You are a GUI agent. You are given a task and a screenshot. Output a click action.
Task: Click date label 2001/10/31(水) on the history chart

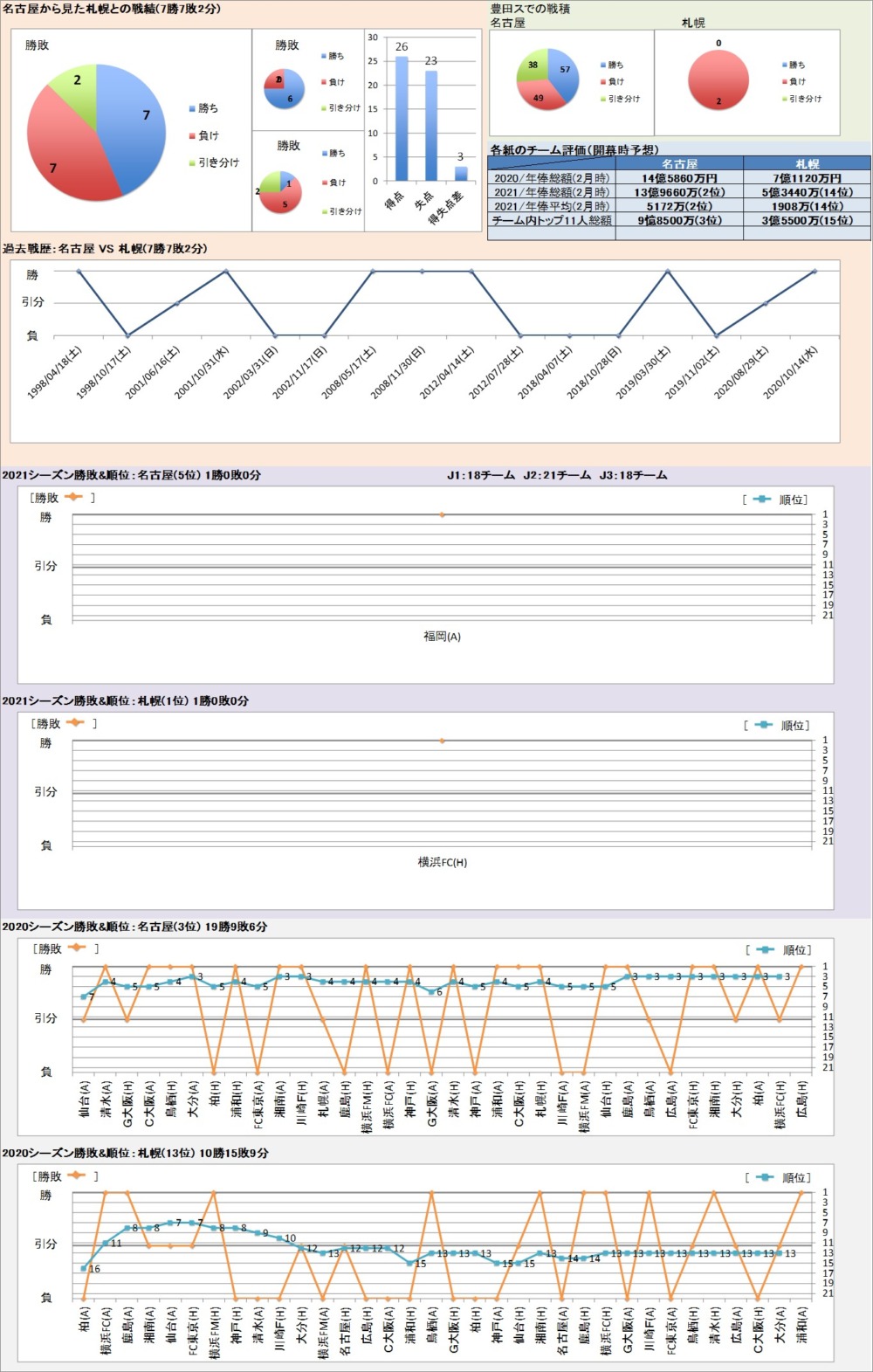(x=202, y=373)
